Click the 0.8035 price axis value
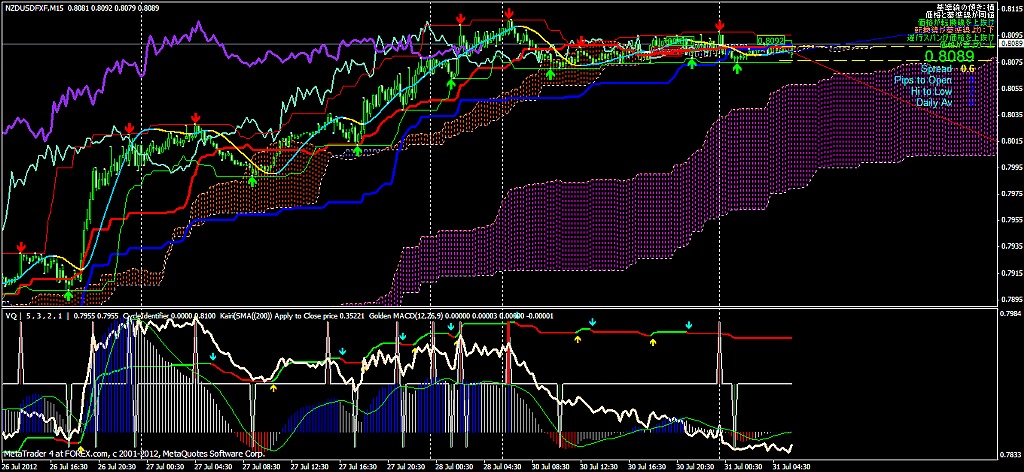 tap(1010, 115)
